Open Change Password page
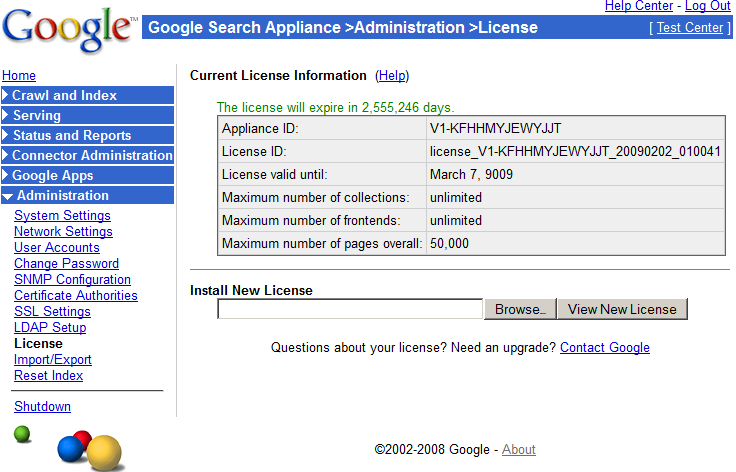This screenshot has width=736, height=472. pyautogui.click(x=66, y=263)
